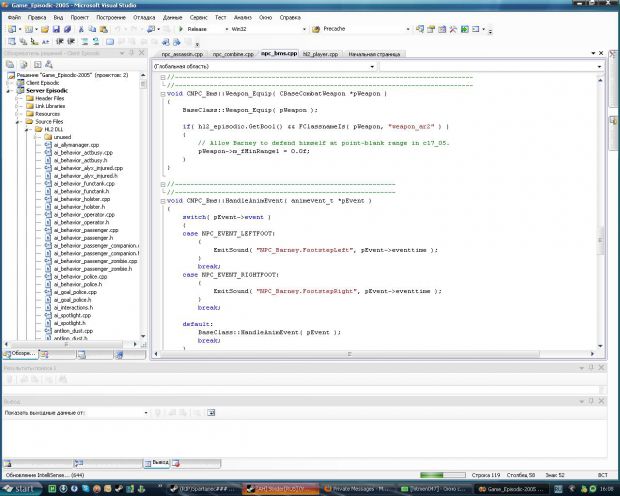Click the Solution Explorer scroll-down arrow
This screenshot has height=496, width=620.
point(143,336)
